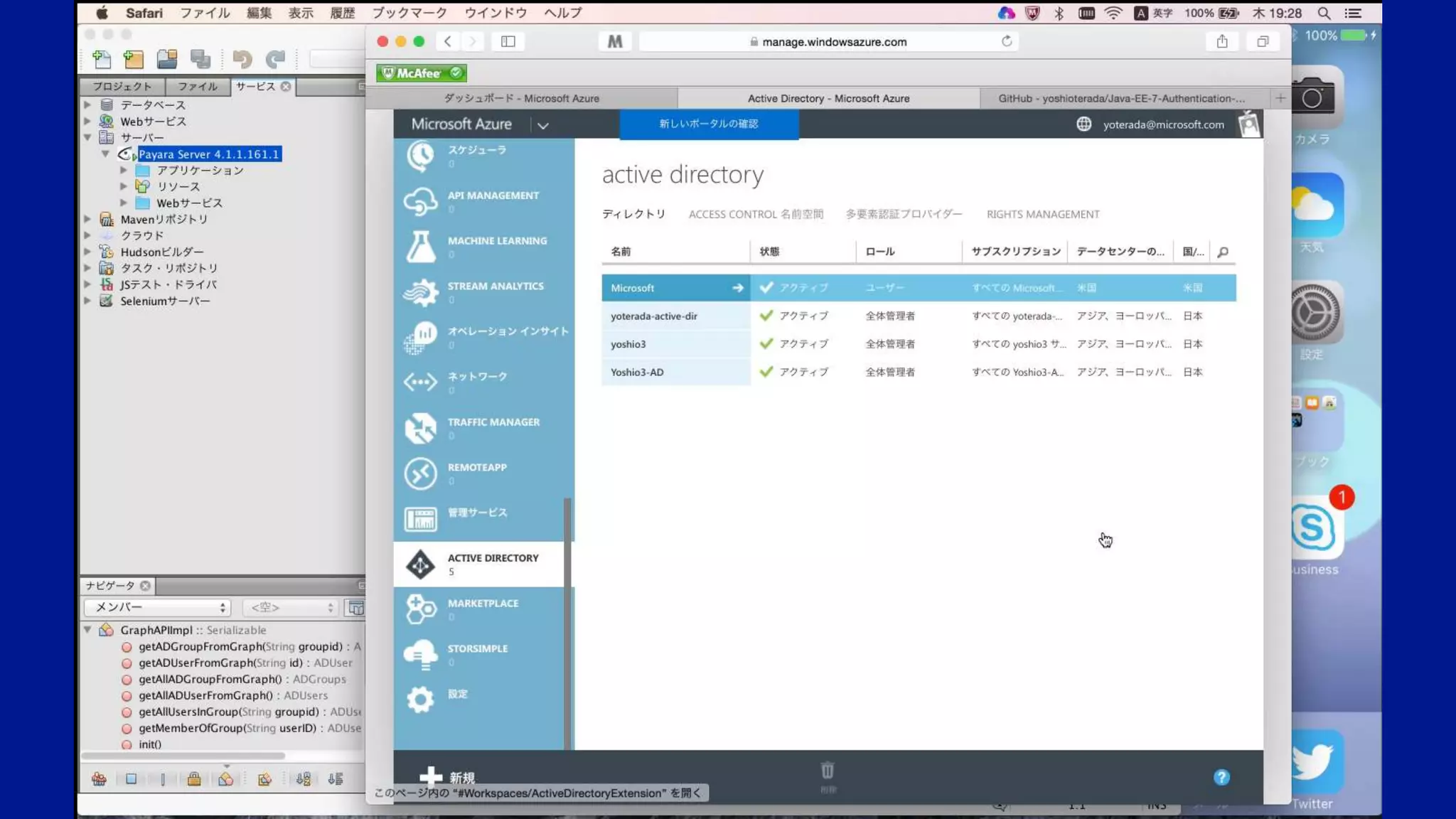1456x819 pixels.
Task: Expand the Maven repository node
Action: tap(87, 219)
